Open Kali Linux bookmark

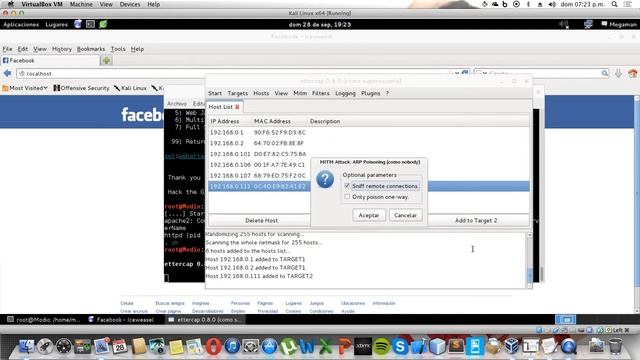[130, 88]
